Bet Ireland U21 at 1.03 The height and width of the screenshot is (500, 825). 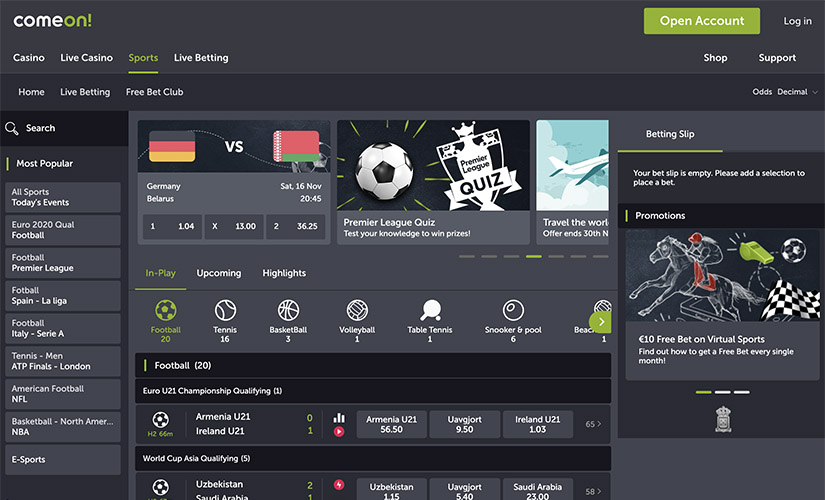[538, 424]
